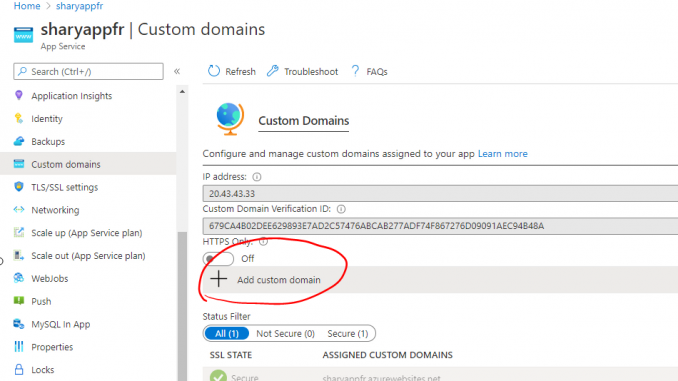Open Application Insights menu item
The height and width of the screenshot is (381, 678).
(x=71, y=96)
